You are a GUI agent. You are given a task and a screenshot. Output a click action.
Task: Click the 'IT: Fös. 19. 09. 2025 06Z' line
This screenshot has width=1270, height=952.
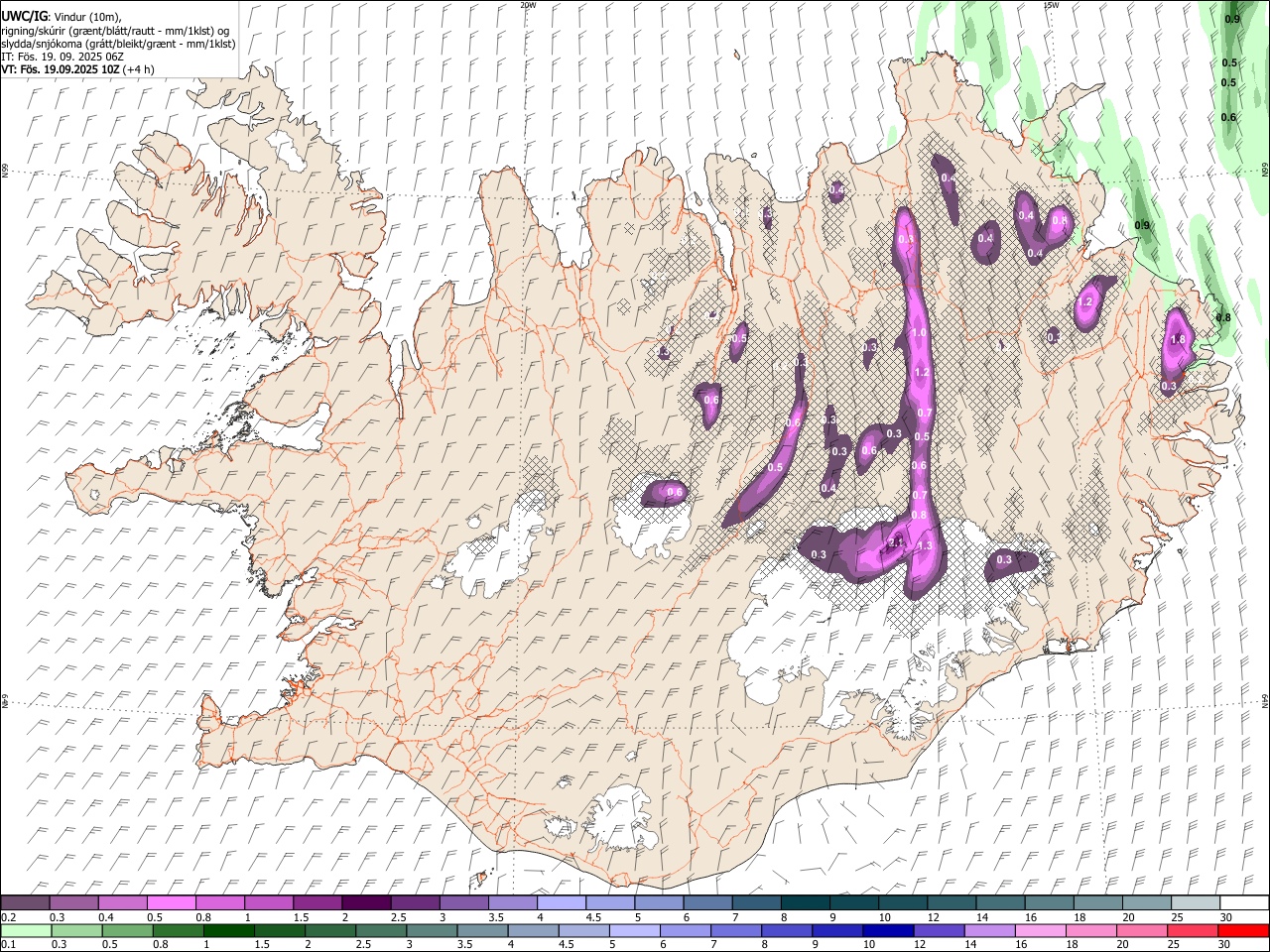63,58
